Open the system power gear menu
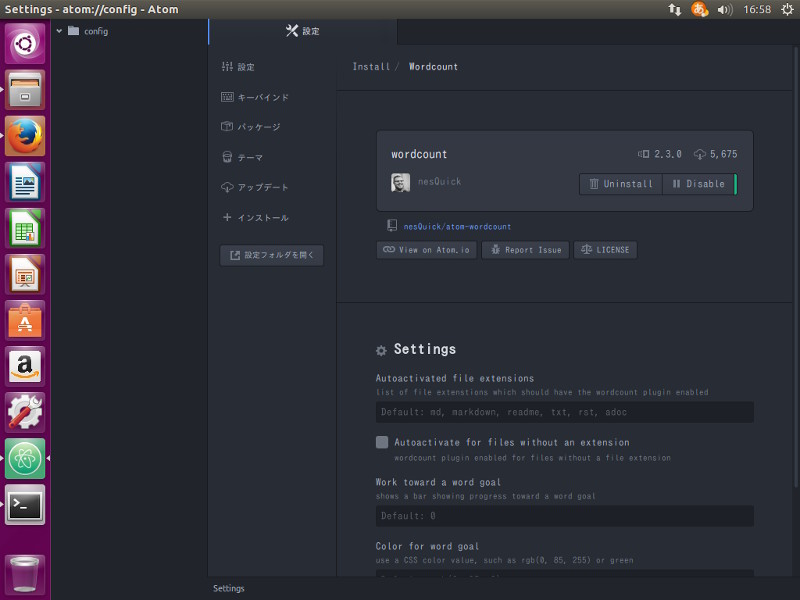This screenshot has width=800, height=600. pyautogui.click(x=787, y=9)
